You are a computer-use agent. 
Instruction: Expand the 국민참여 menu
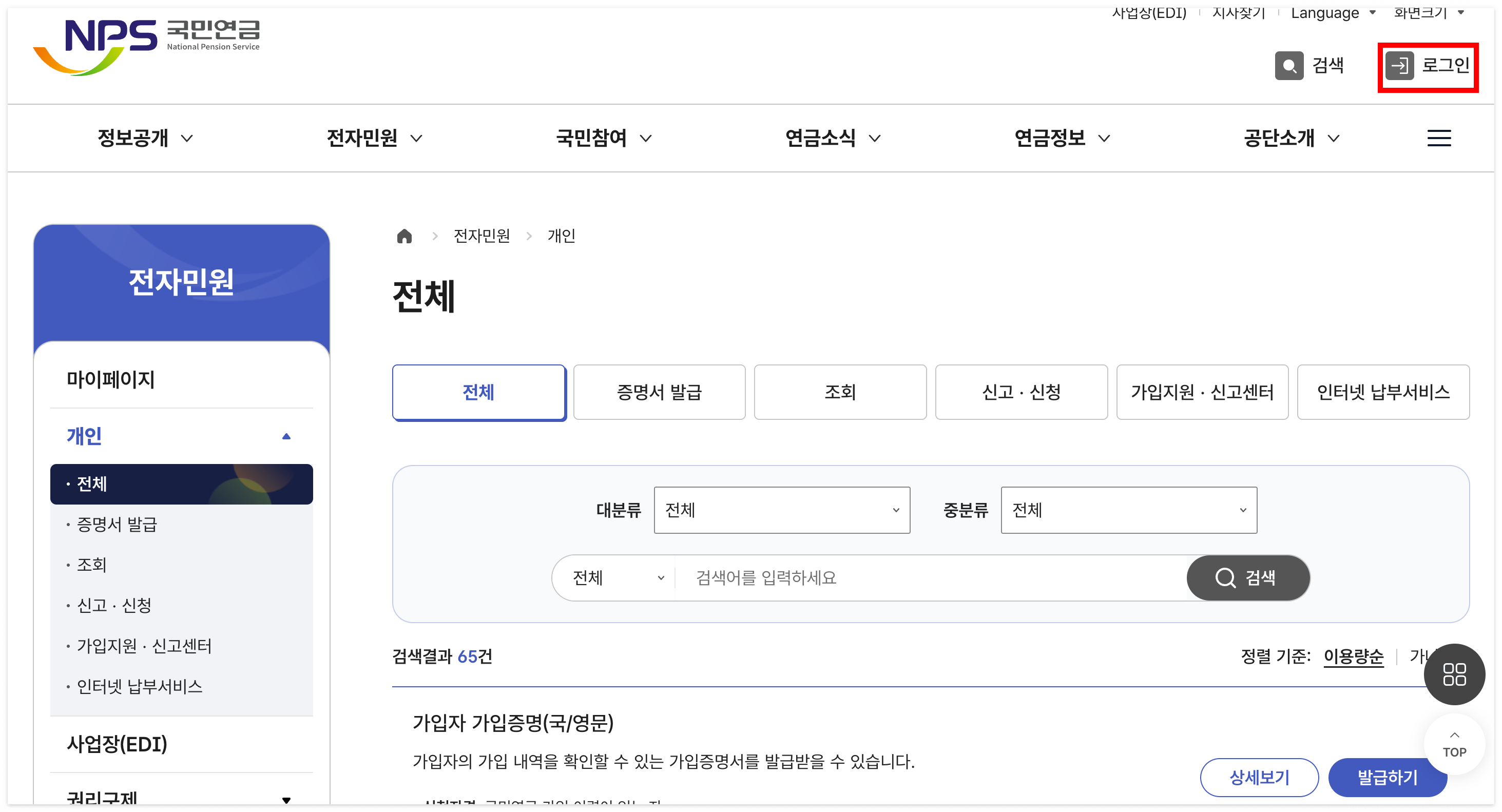point(604,138)
